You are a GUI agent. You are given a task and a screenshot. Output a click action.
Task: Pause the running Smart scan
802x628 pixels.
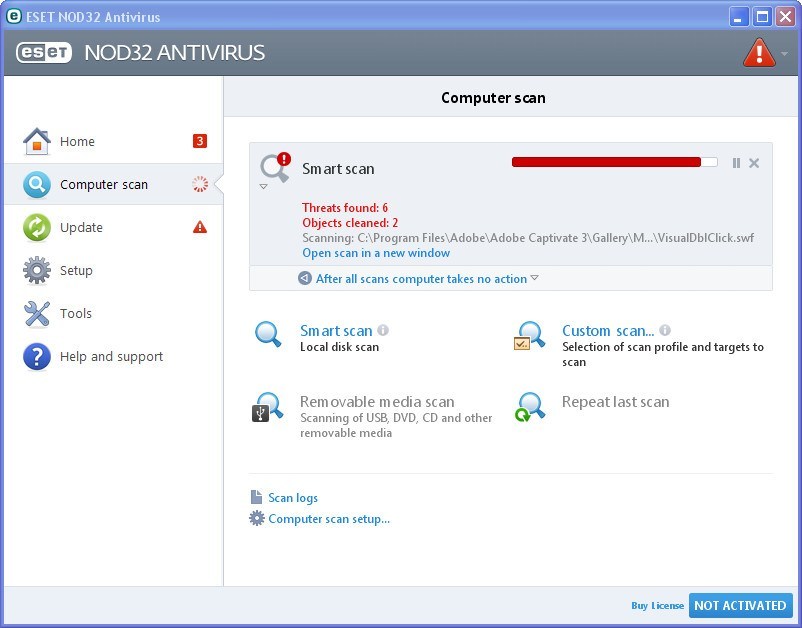[736, 162]
